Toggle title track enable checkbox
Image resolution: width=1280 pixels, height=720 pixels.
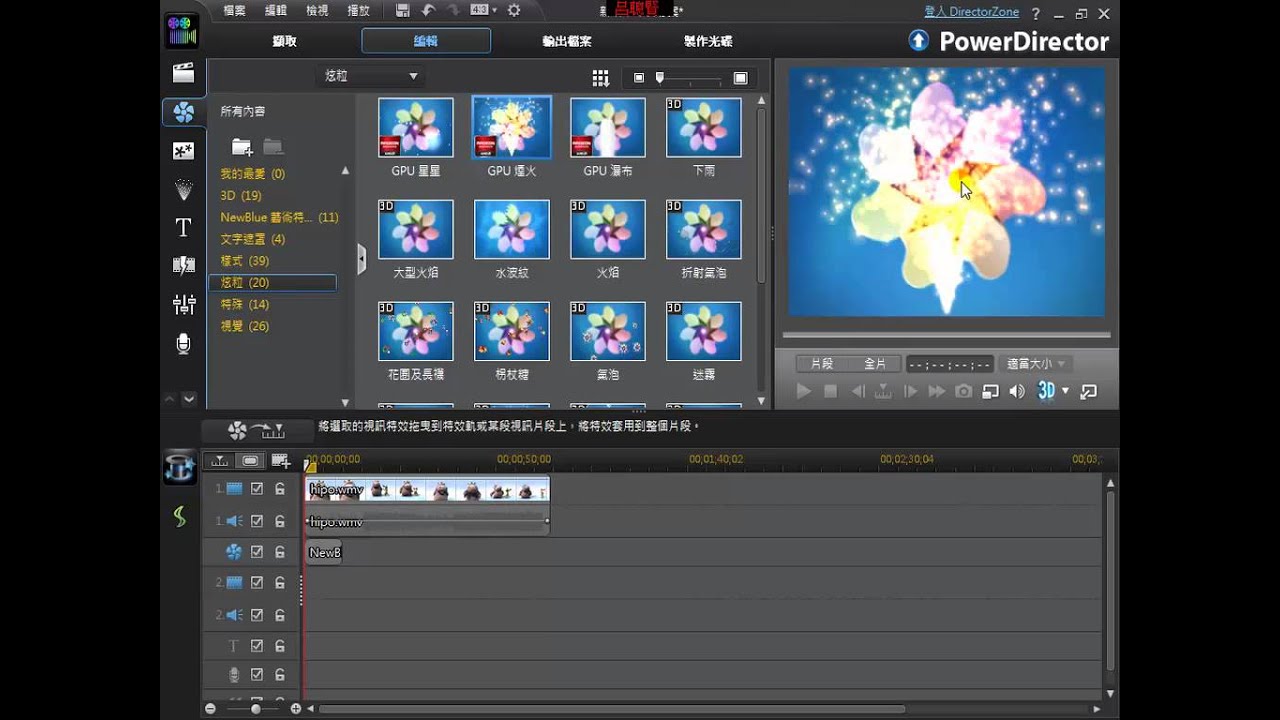257,646
